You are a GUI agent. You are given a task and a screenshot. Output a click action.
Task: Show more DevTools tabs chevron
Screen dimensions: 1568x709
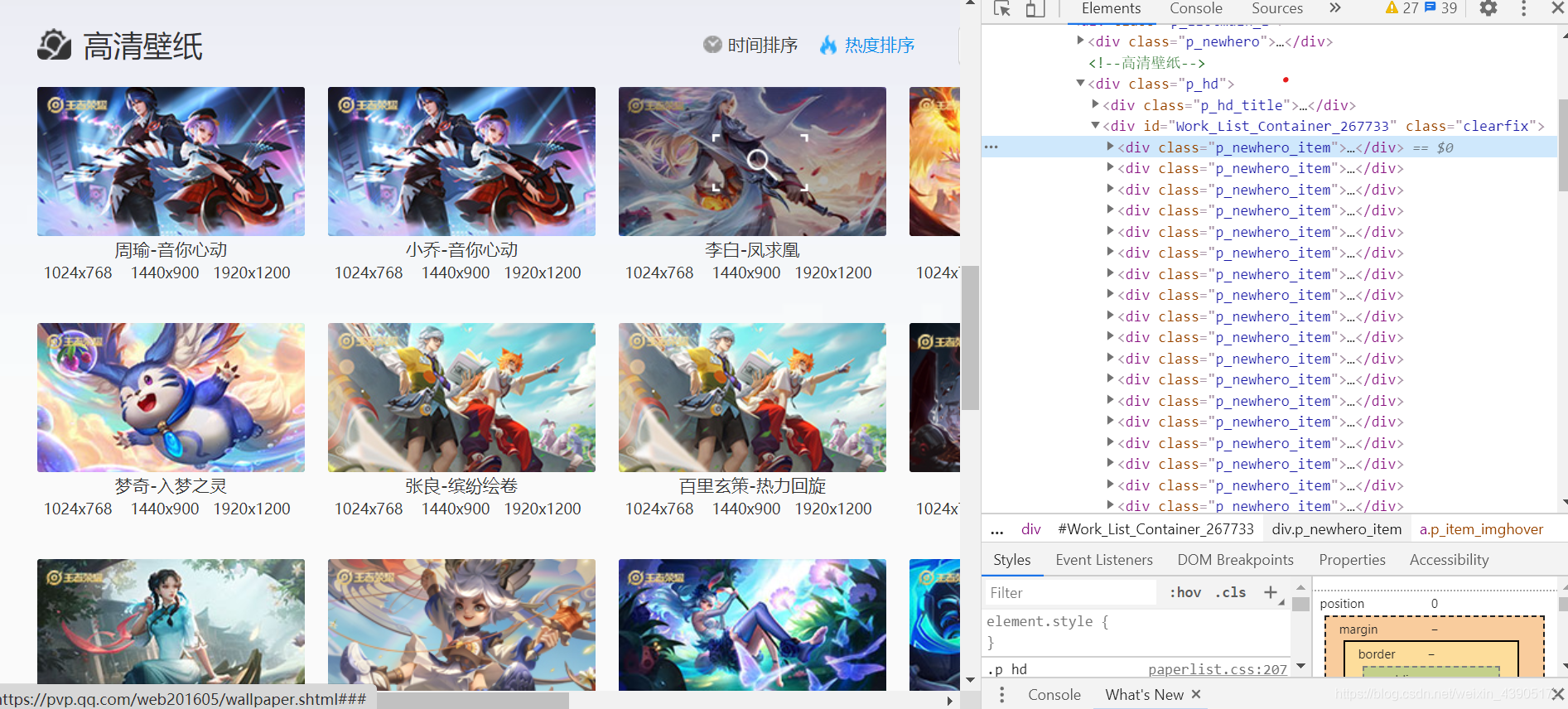coord(1334,8)
